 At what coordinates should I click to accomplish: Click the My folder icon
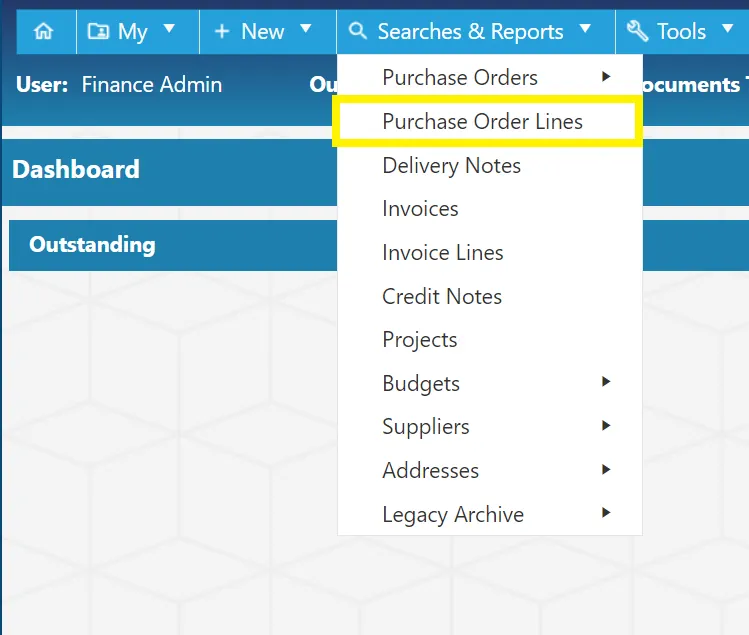[98, 31]
